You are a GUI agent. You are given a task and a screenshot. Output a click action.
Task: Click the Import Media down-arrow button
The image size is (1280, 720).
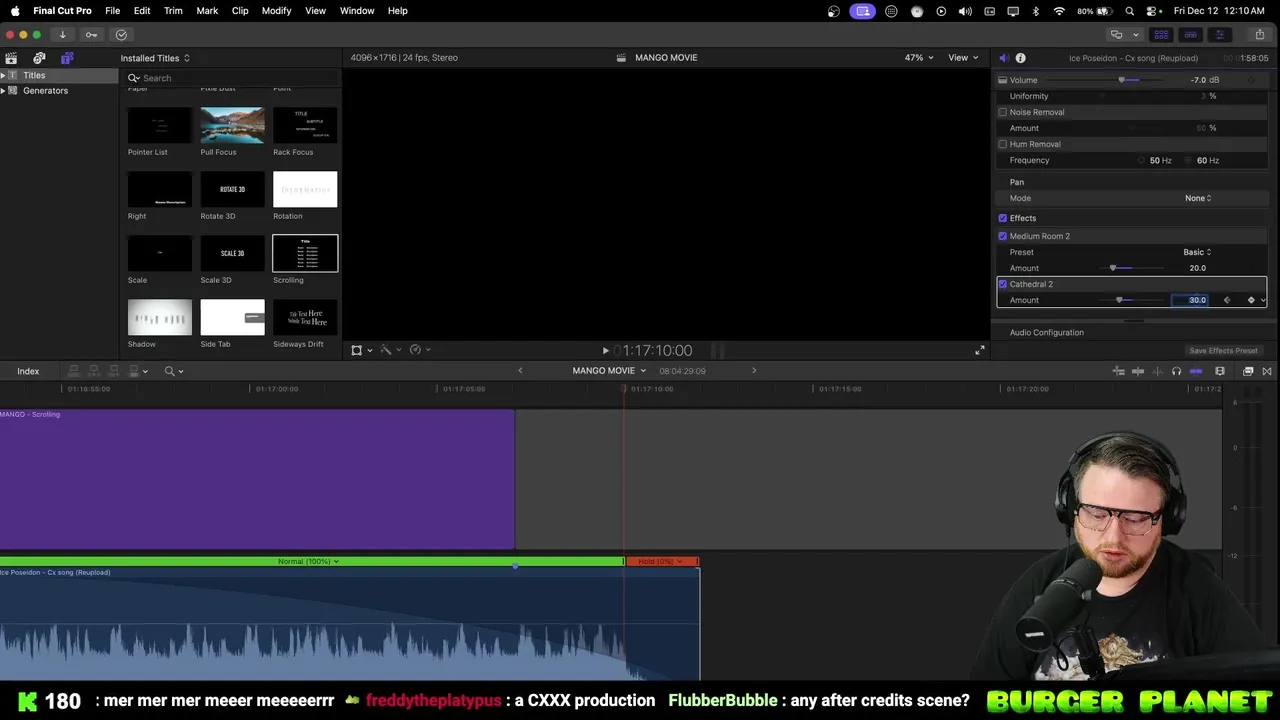[62, 34]
